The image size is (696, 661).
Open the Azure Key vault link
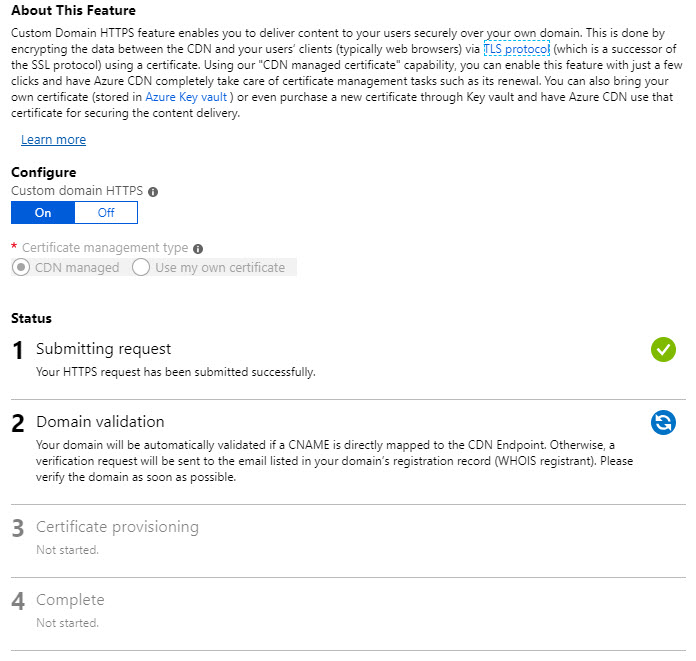click(x=186, y=97)
